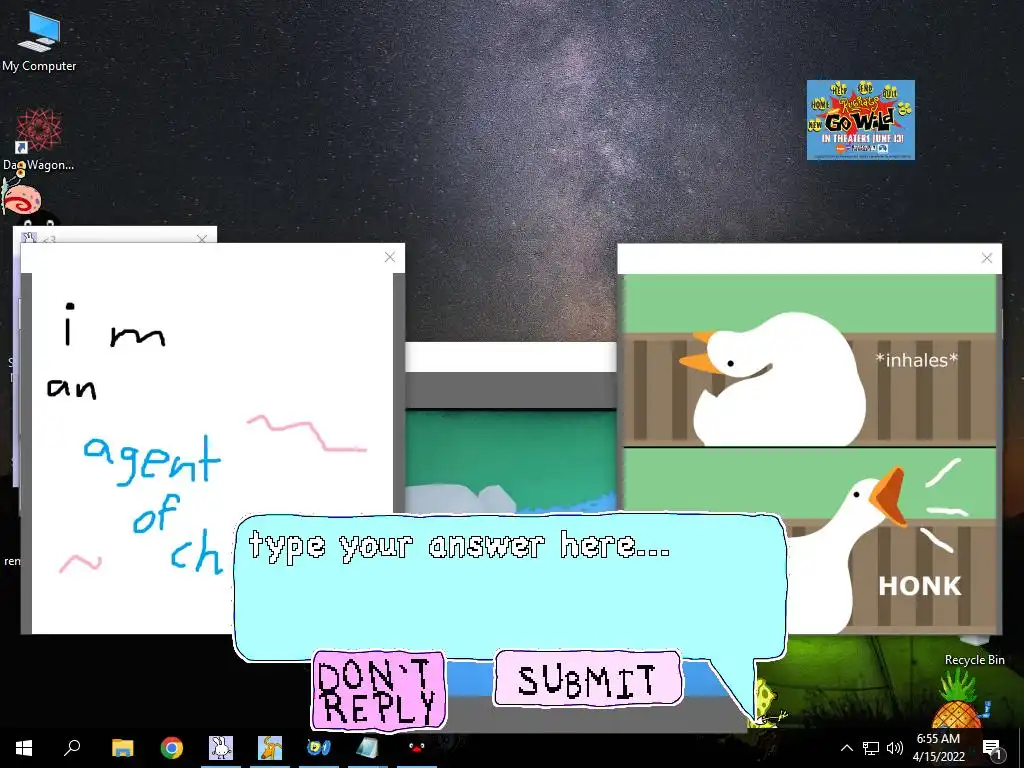Viewport: 1024px width, 768px height.
Task: Switch to the blue-yellow eyes taskbar app
Action: point(319,748)
